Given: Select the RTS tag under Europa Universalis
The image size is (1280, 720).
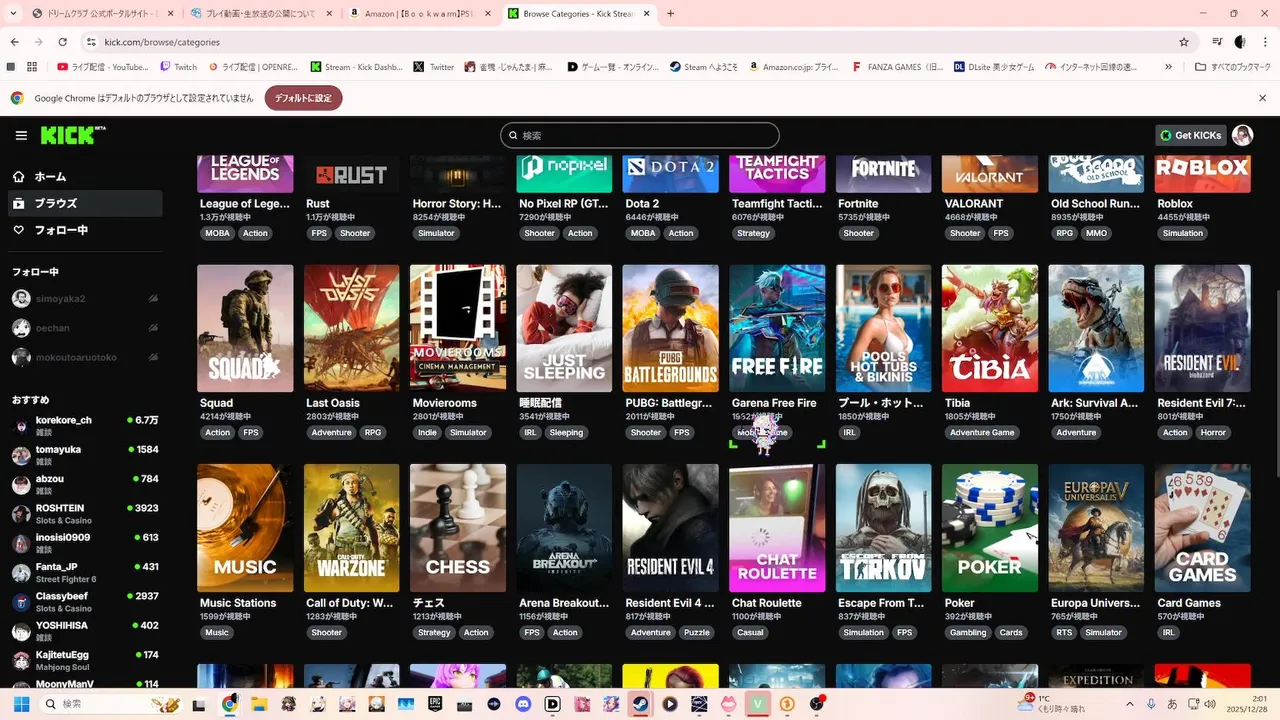Looking at the screenshot, I should tap(1064, 633).
